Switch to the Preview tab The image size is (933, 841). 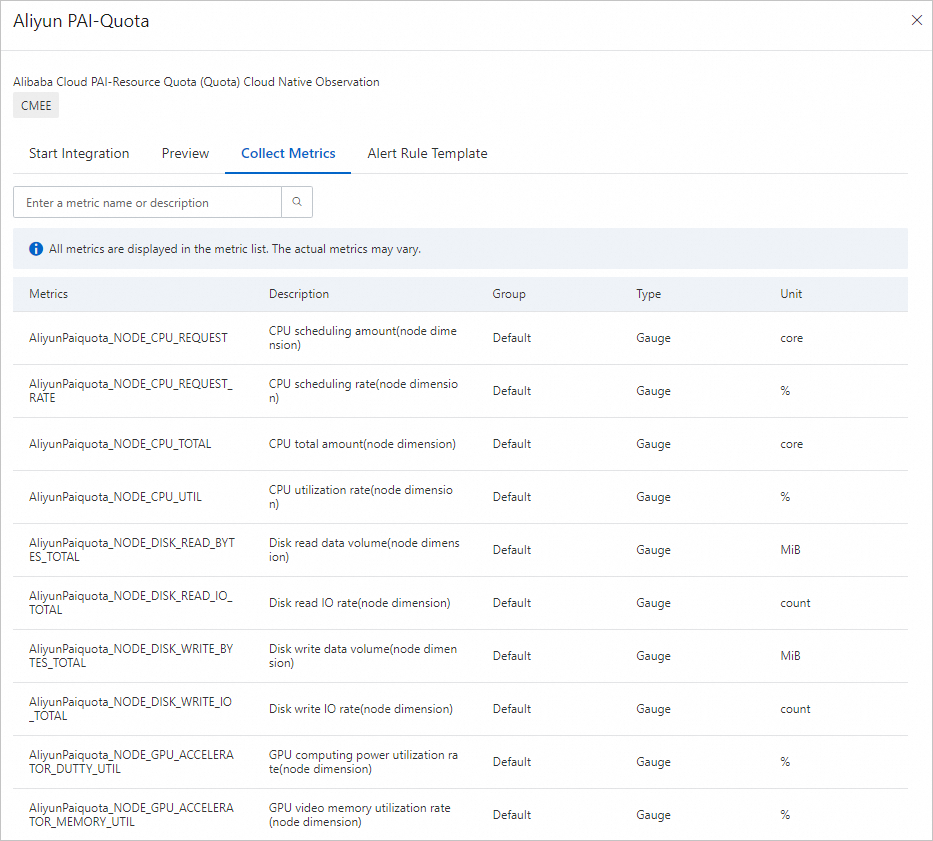[x=185, y=154]
